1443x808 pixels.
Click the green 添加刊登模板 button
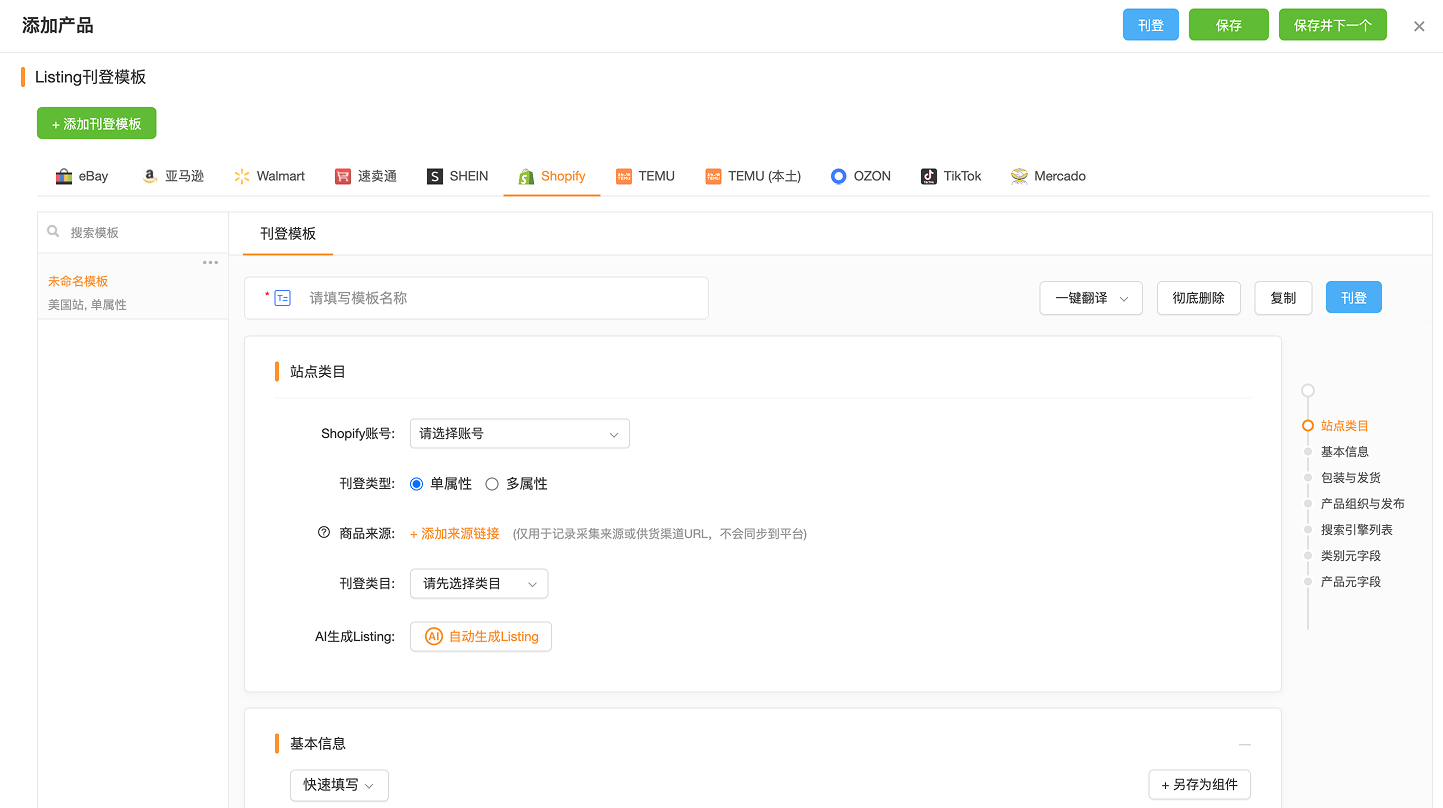(x=97, y=124)
